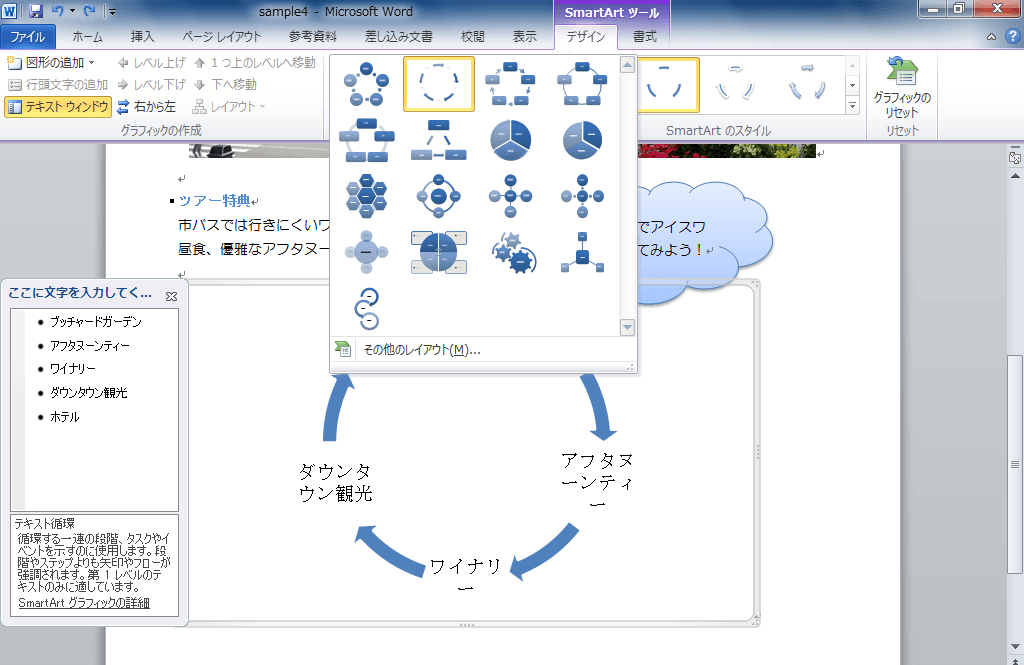Choose the Nondirectional Cycle layout
This screenshot has width=1024, height=665.
pyautogui.click(x=582, y=84)
